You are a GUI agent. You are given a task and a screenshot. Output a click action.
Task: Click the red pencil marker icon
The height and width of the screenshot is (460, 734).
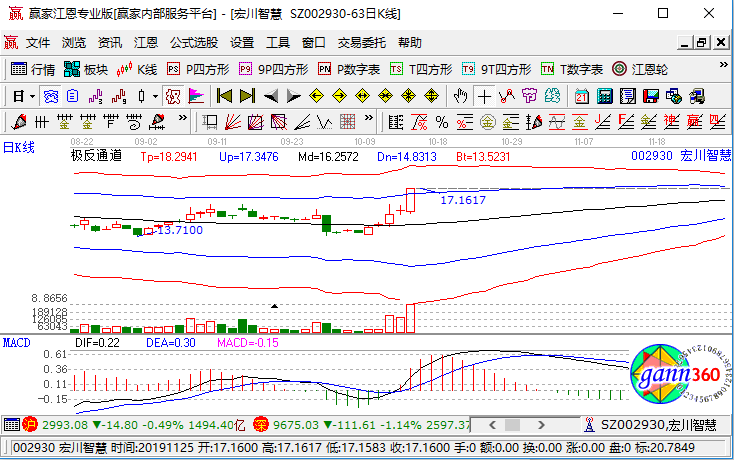(x=19, y=122)
